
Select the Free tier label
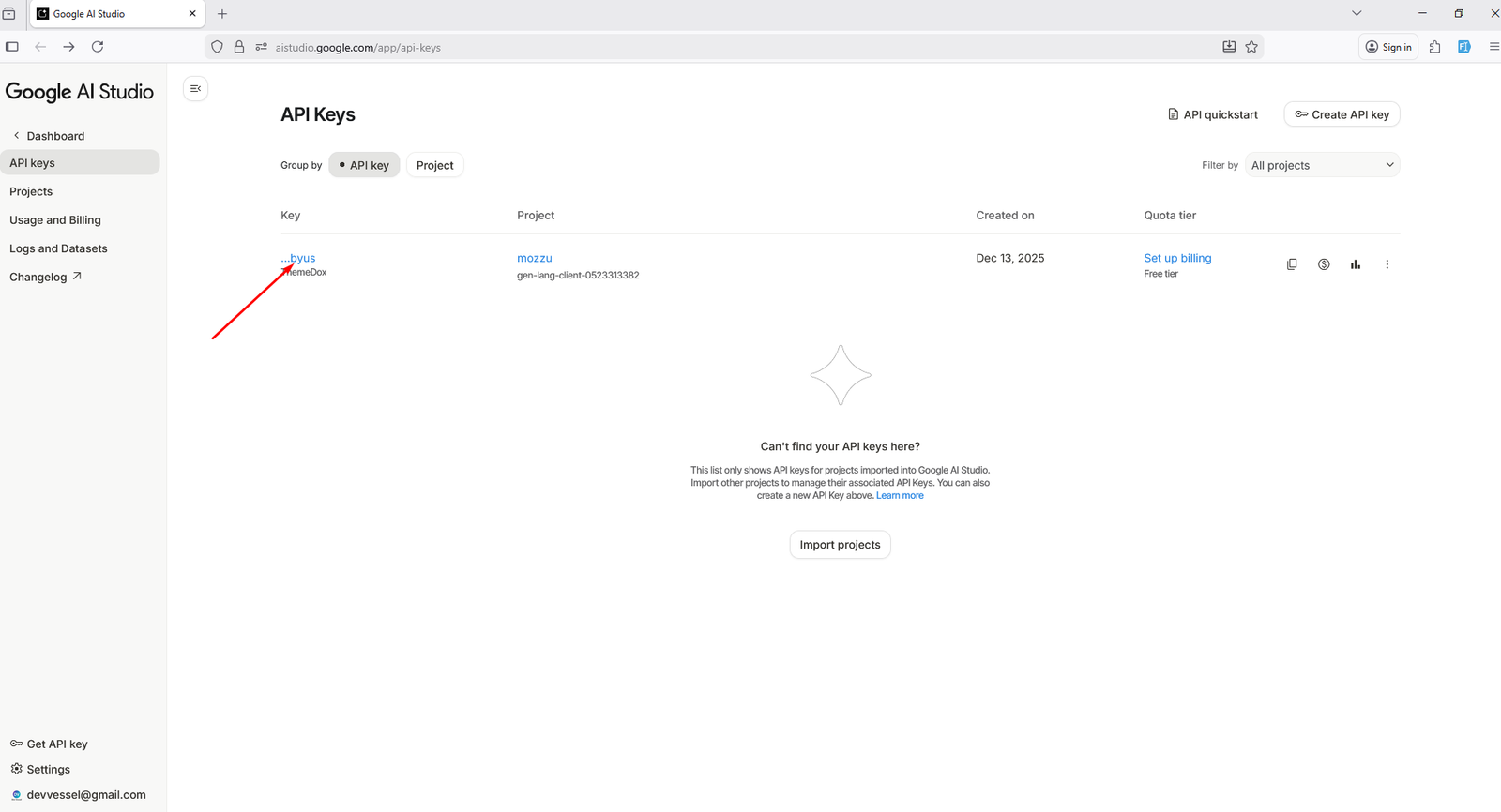[1160, 274]
